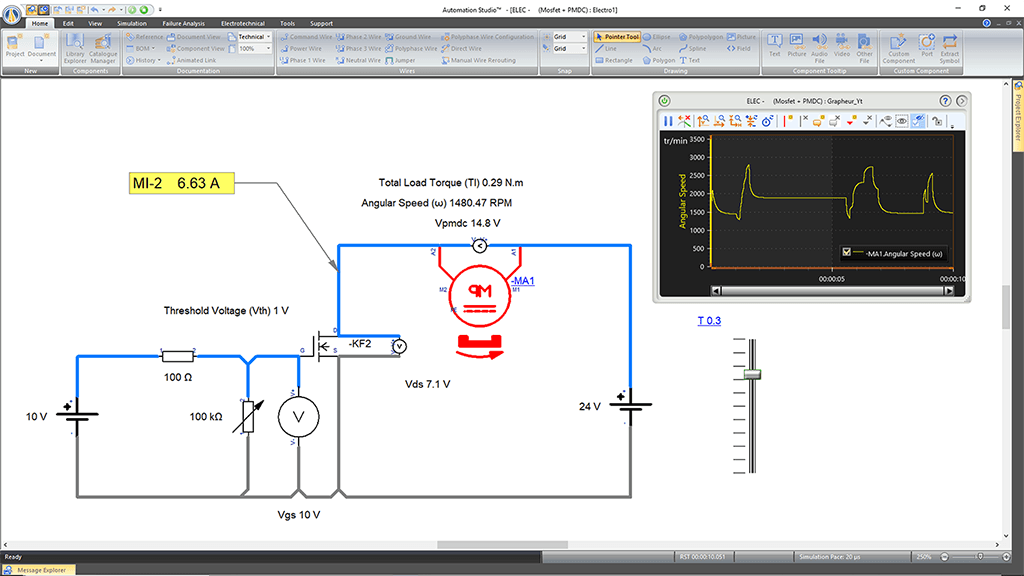Toggle the -MA1.Angular Speed curve checkbox
The image size is (1024, 576).
click(846, 252)
